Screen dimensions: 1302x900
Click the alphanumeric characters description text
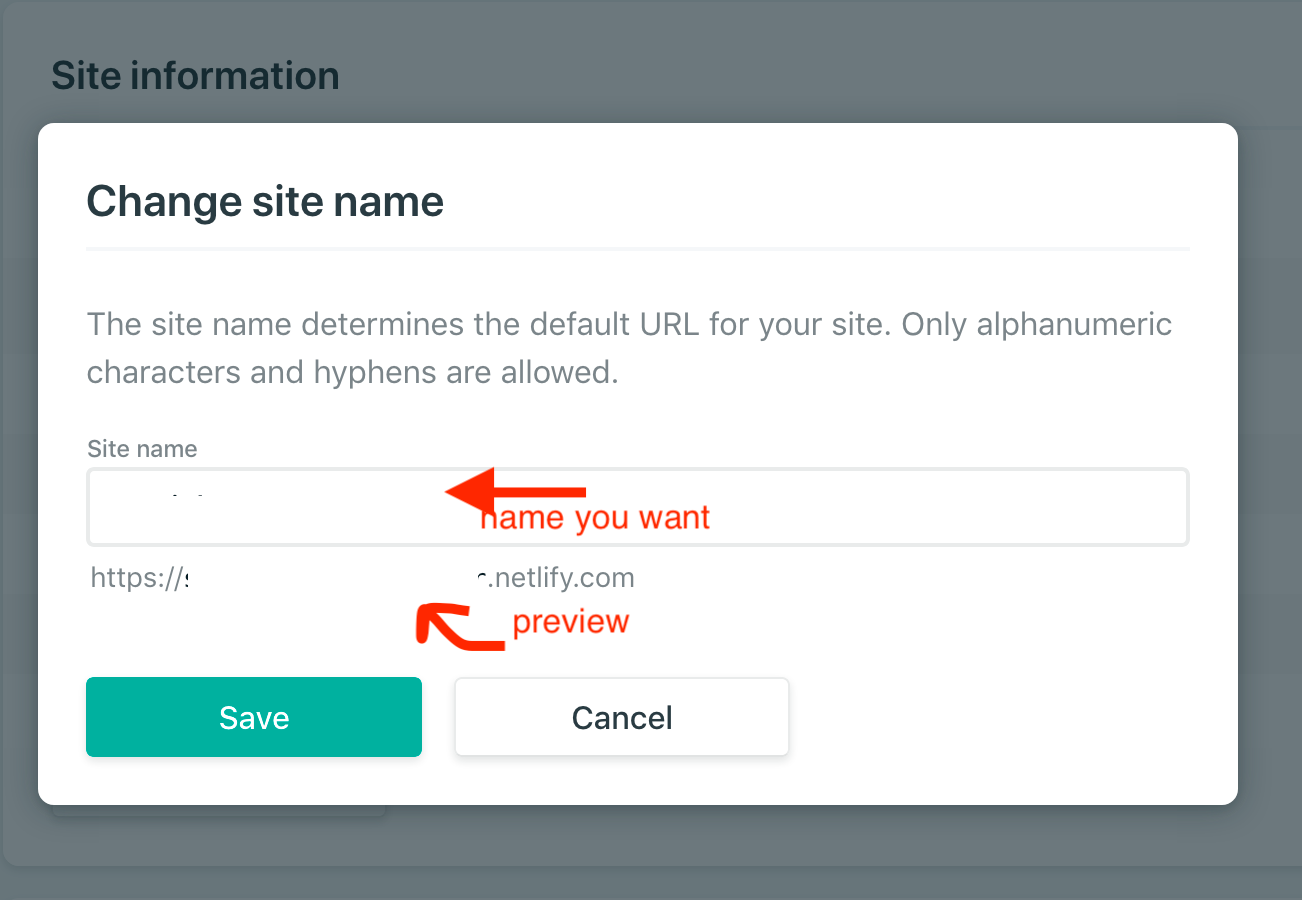point(629,347)
